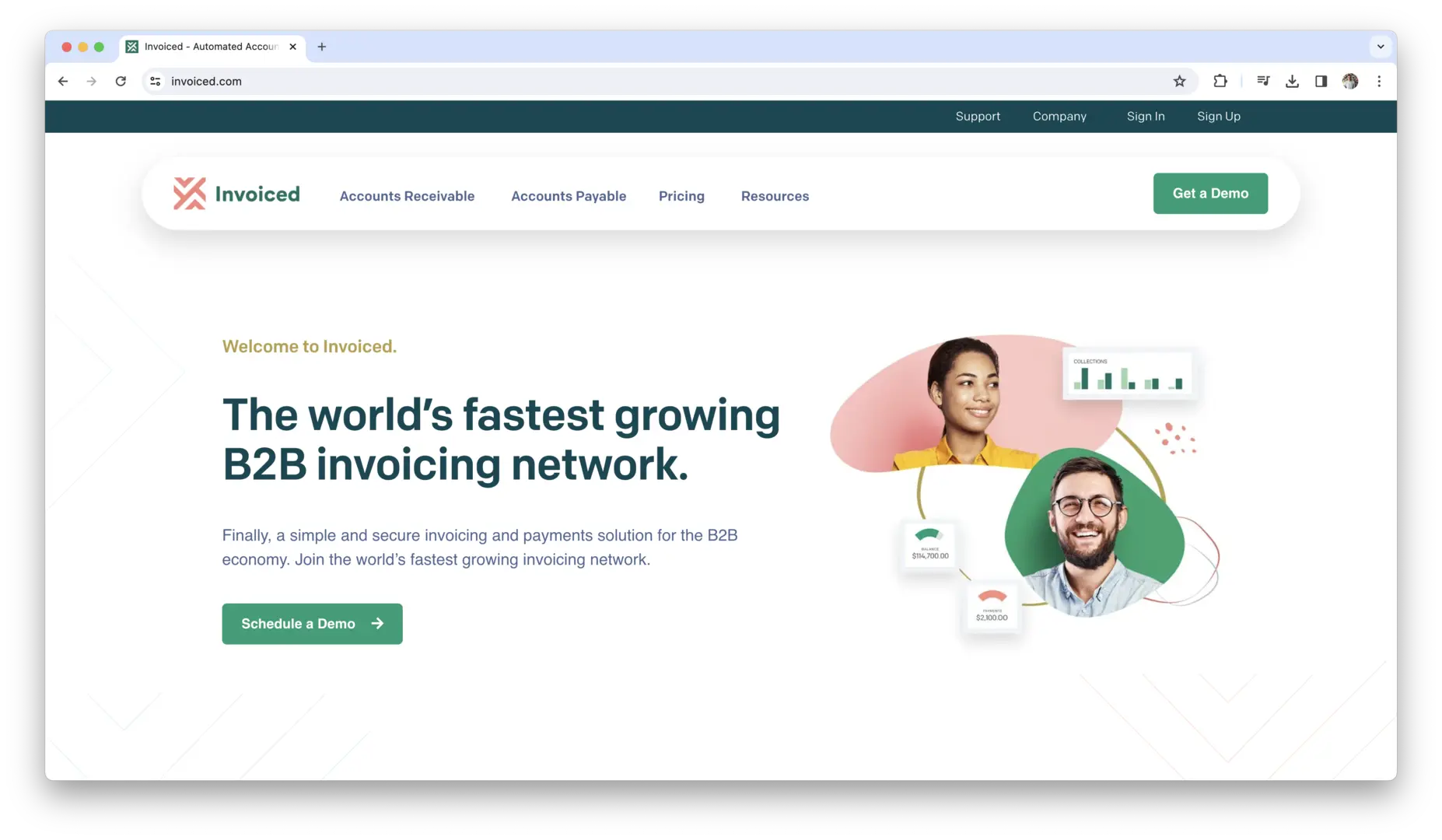Close the Invoiced browser tab
This screenshot has width=1442, height=840.
292,47
